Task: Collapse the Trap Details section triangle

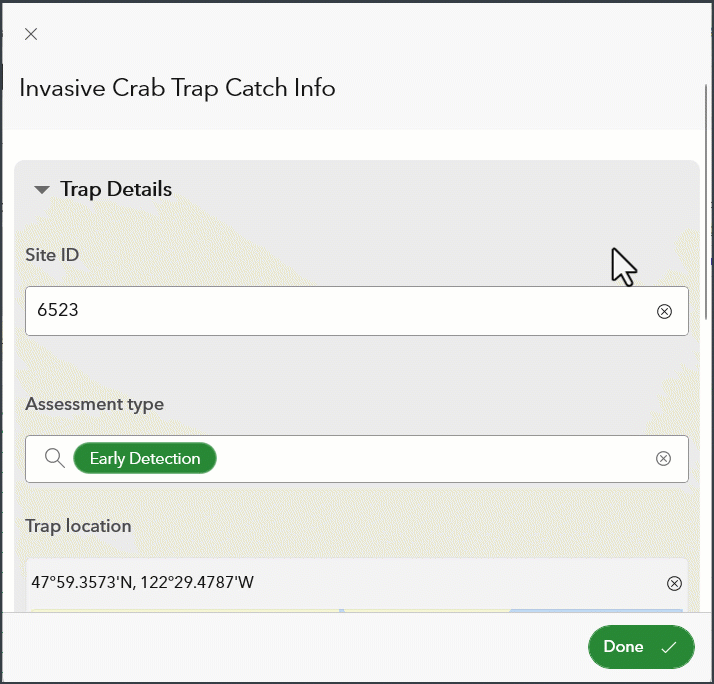Action: tap(41, 190)
